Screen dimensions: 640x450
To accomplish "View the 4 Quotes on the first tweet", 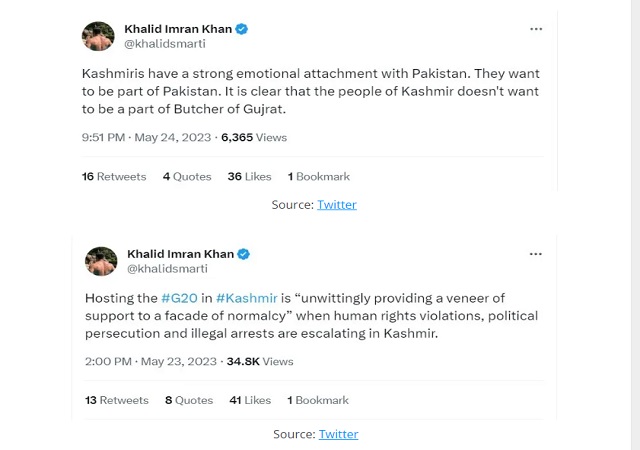I will [x=187, y=176].
